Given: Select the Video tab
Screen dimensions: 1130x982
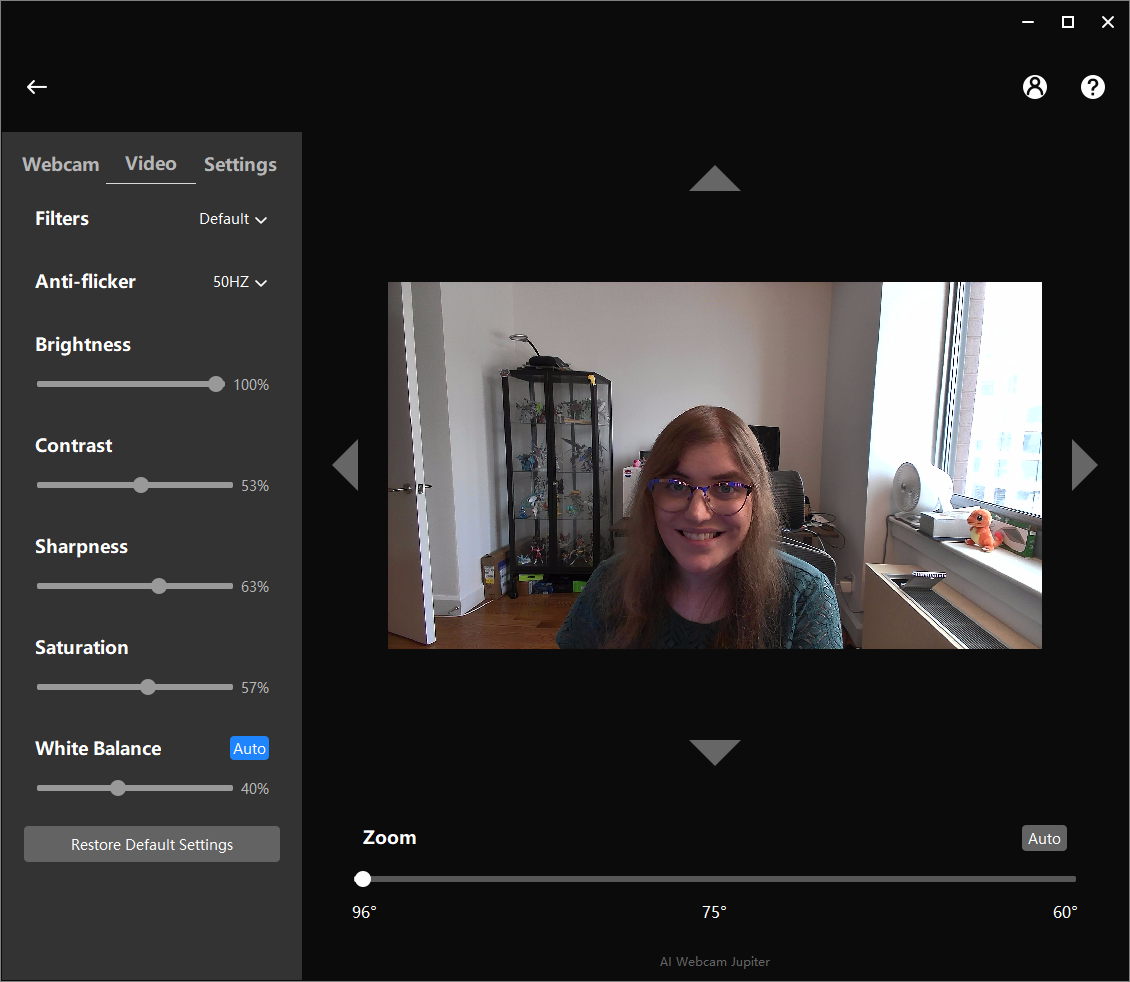Looking at the screenshot, I should pos(151,164).
